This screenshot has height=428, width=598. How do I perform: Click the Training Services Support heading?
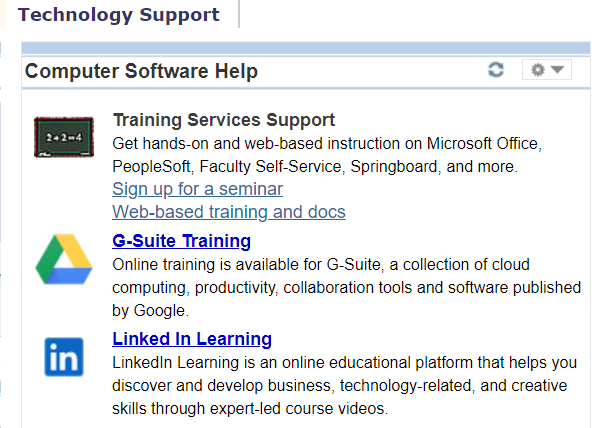coord(224,120)
